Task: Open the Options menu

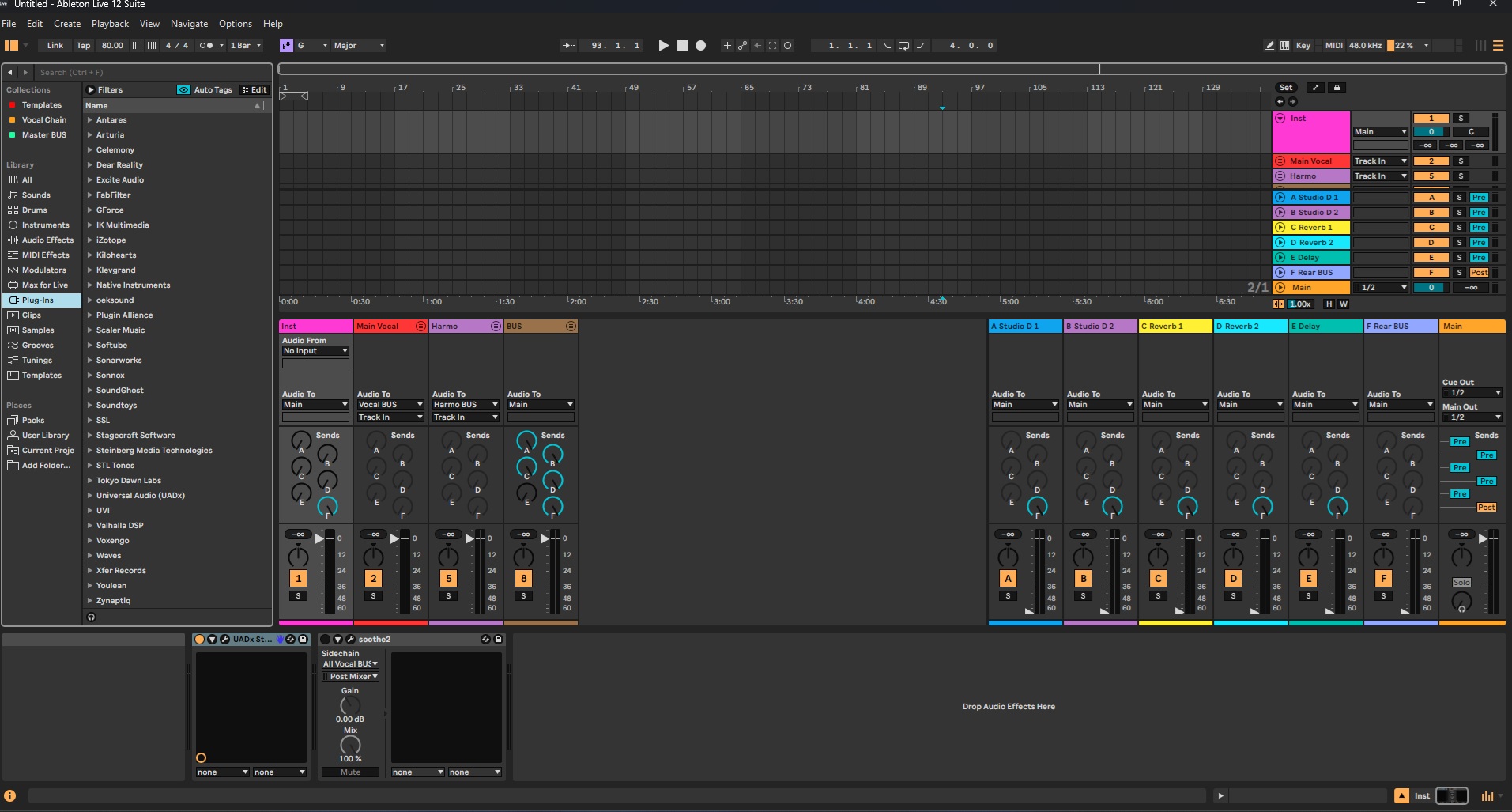Action: [236, 24]
